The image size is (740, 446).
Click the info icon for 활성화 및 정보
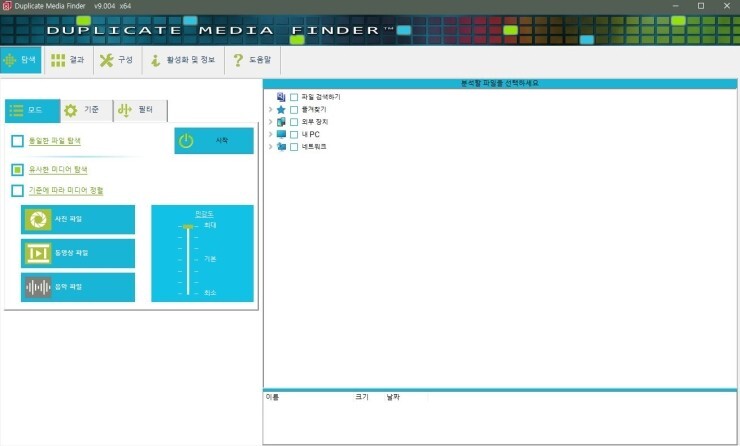point(155,60)
